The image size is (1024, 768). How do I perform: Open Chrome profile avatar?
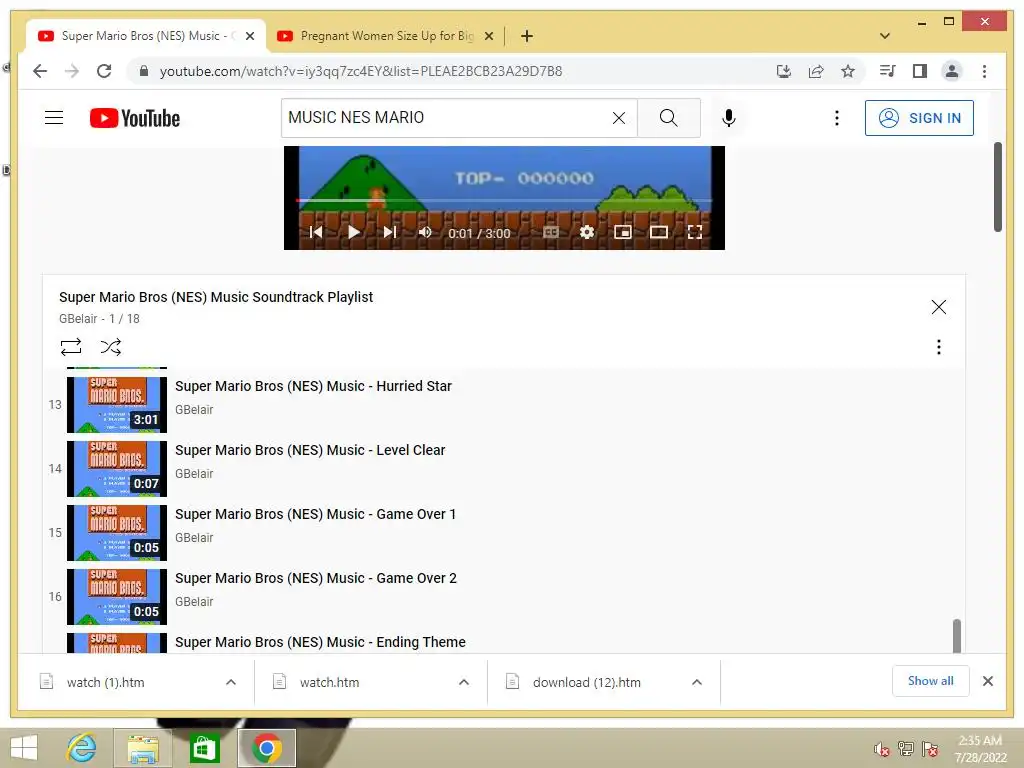coord(952,71)
